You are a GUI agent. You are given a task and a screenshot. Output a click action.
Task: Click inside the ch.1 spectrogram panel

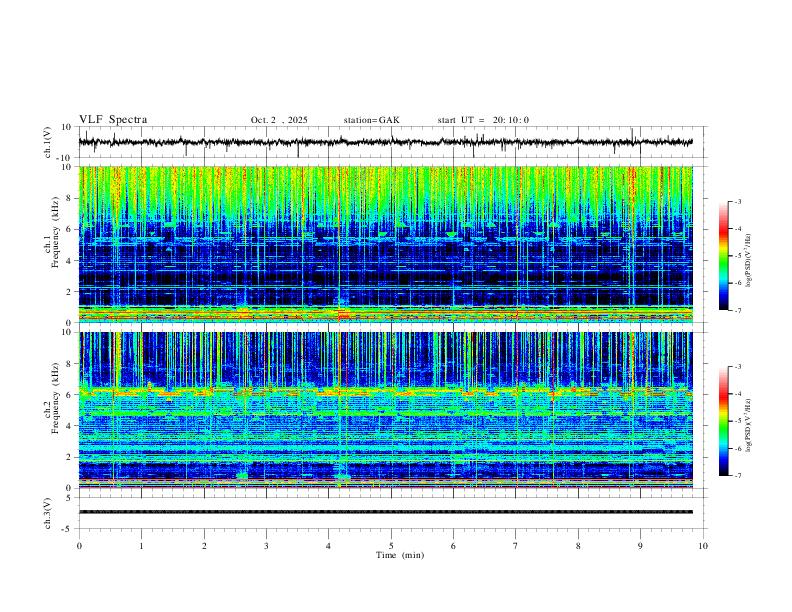(386, 244)
